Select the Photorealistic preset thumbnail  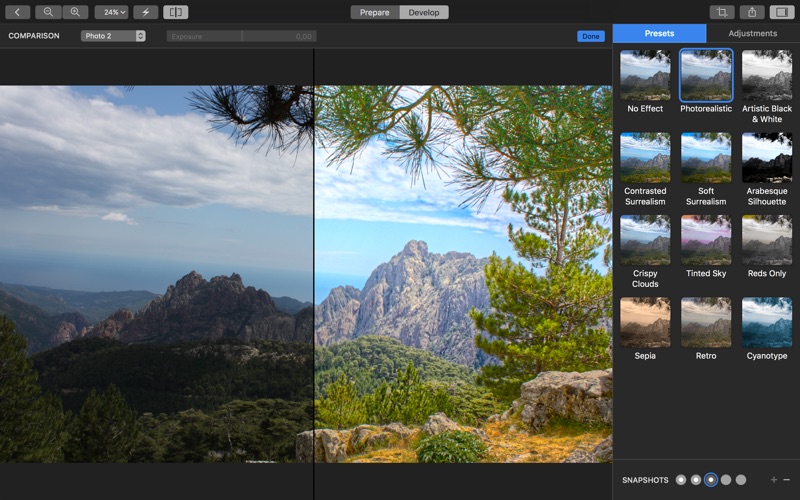(706, 75)
